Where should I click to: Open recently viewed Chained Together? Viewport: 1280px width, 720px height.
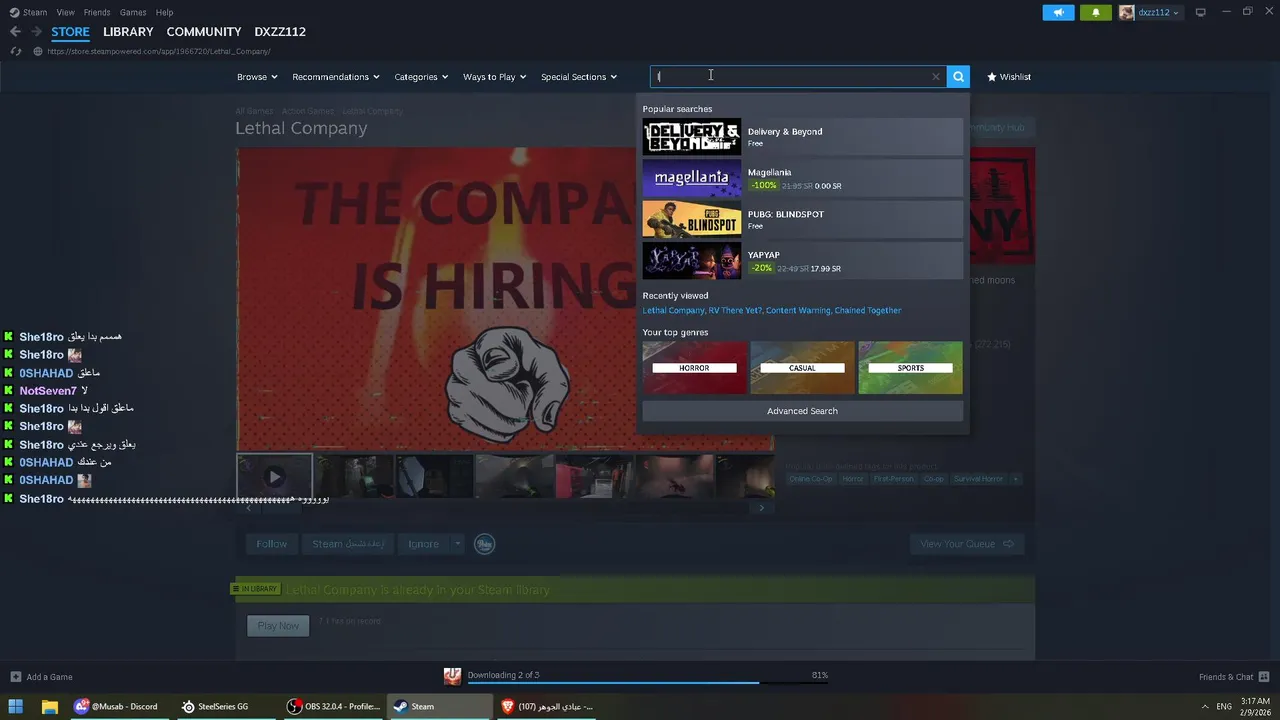tap(868, 311)
